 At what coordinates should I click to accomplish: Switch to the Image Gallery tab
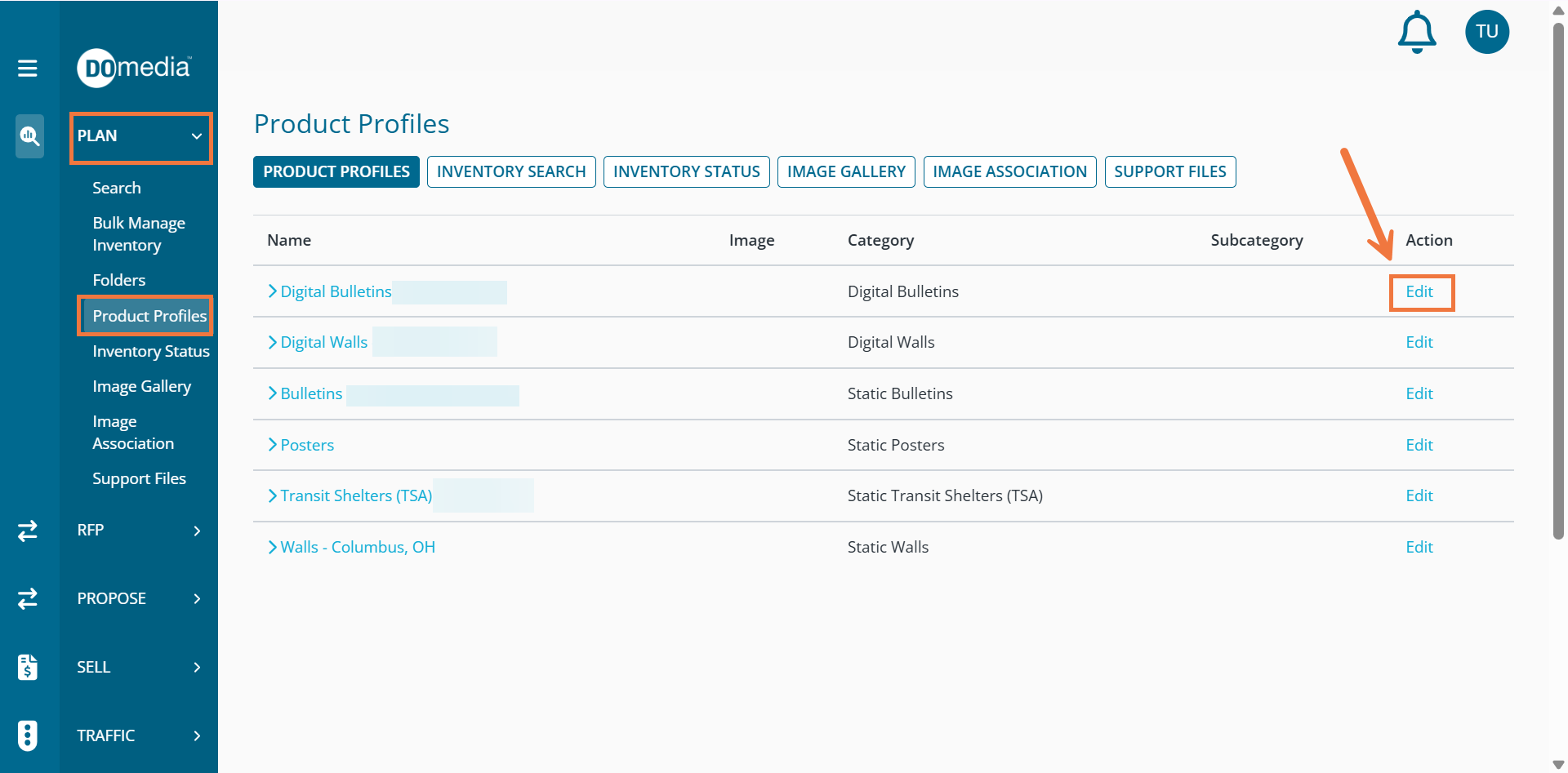(845, 172)
